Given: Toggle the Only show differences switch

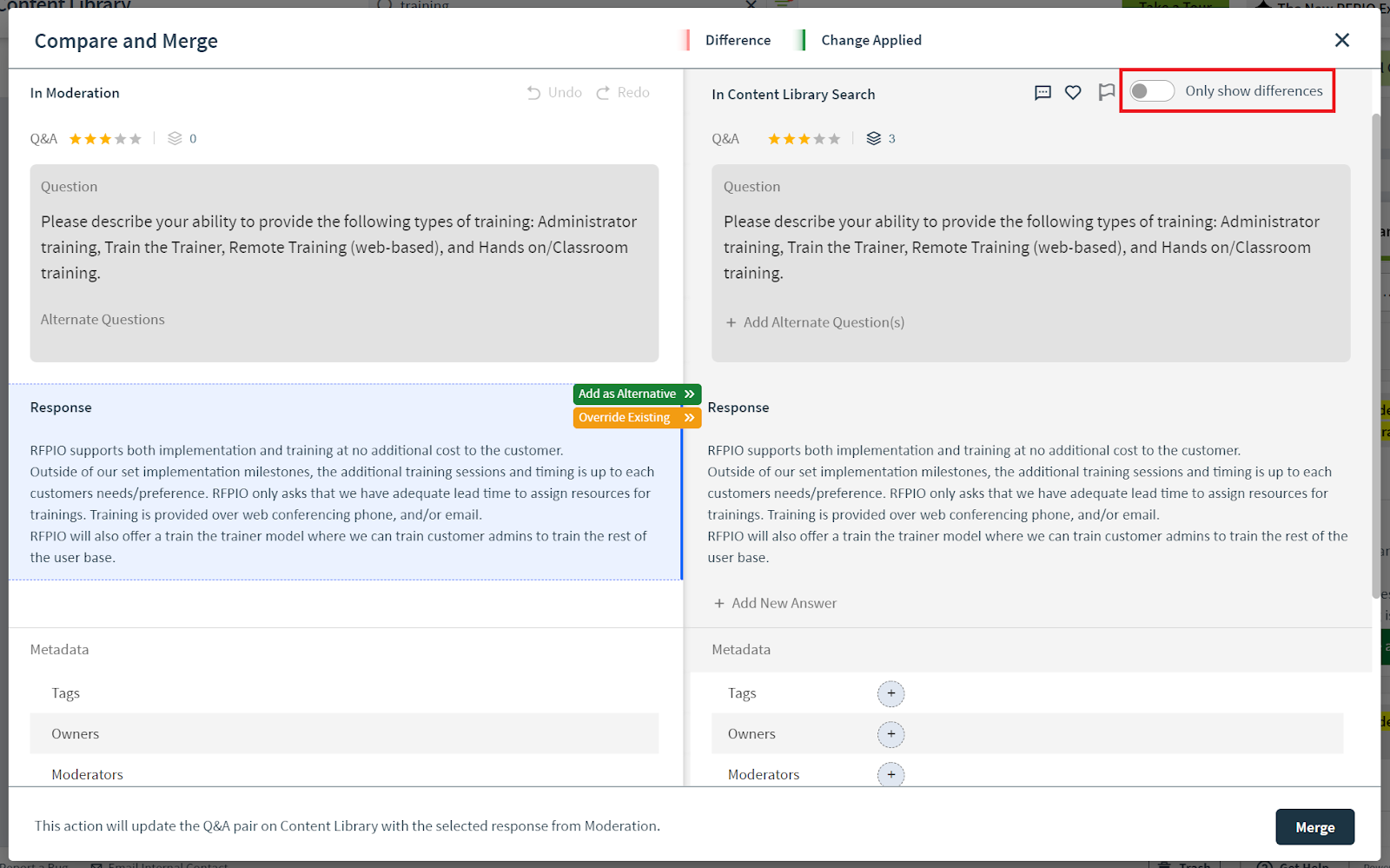Looking at the screenshot, I should pos(1152,91).
